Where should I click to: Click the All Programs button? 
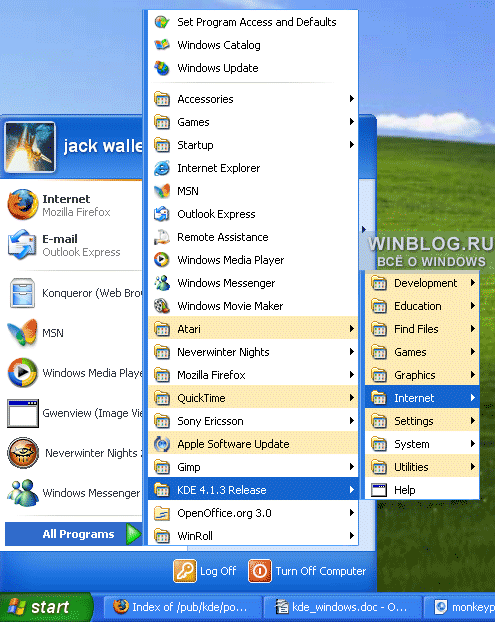pyautogui.click(x=73, y=534)
